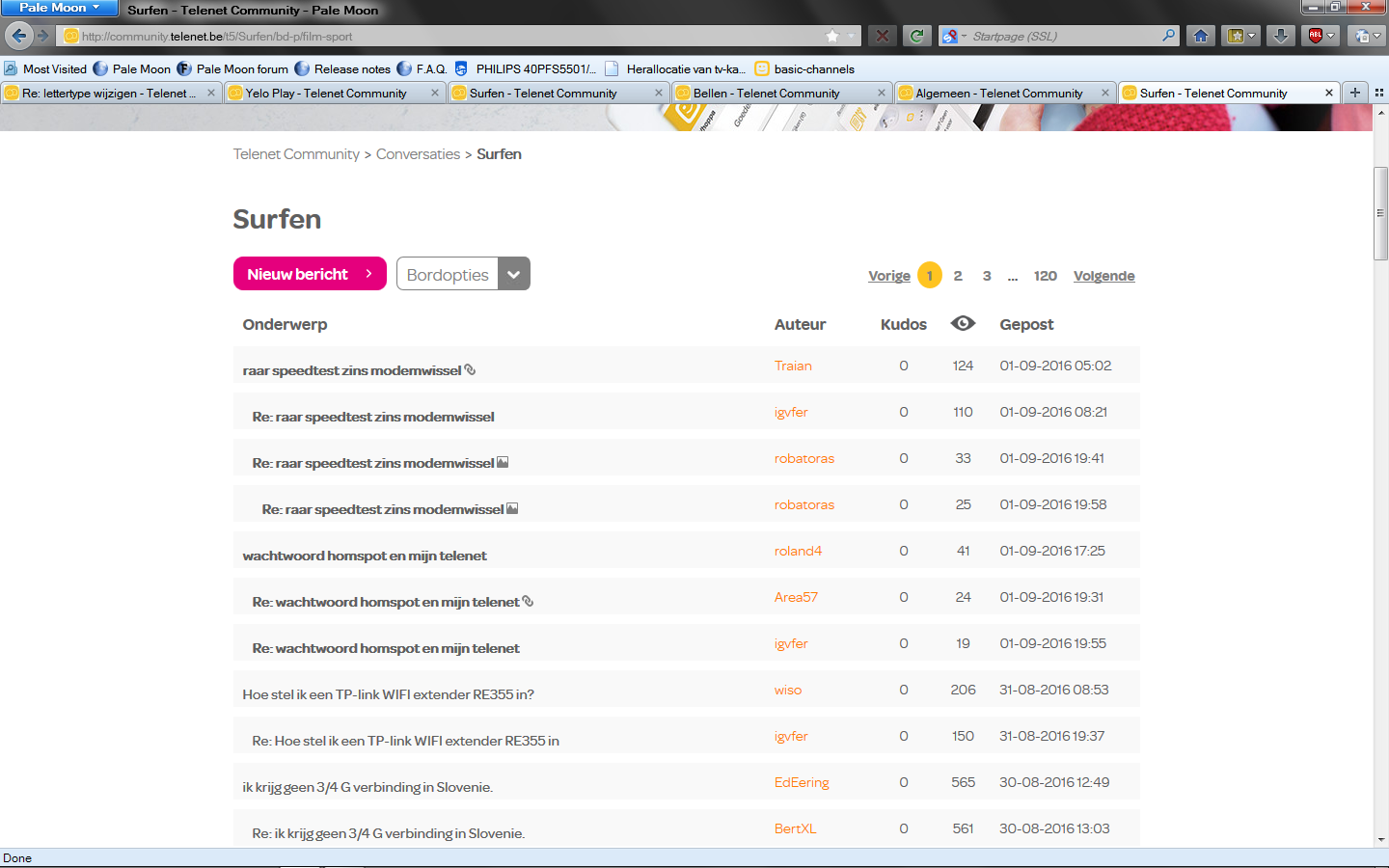Go back with the browser back arrow
This screenshot has width=1389, height=868.
click(x=18, y=36)
